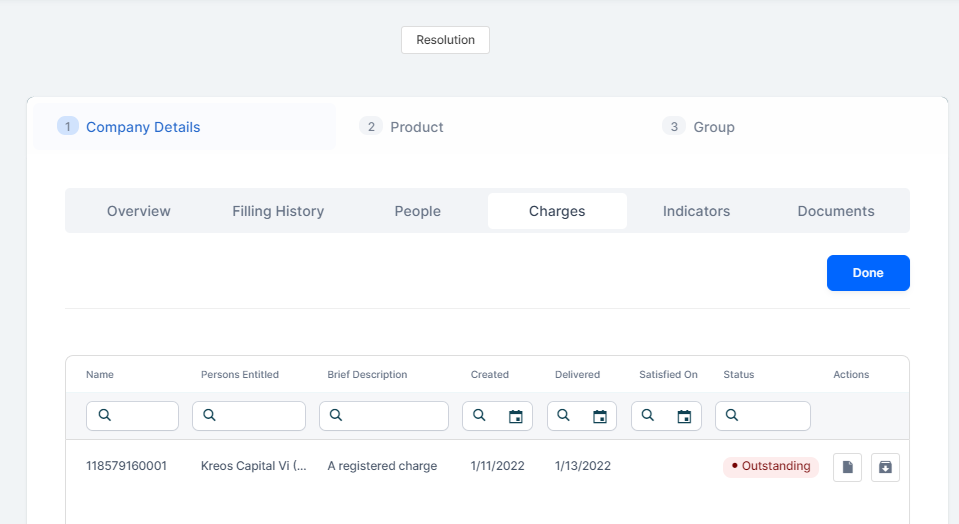This screenshot has height=524, width=959.
Task: Click the search icon in Status filter
Action: pyautogui.click(x=733, y=416)
